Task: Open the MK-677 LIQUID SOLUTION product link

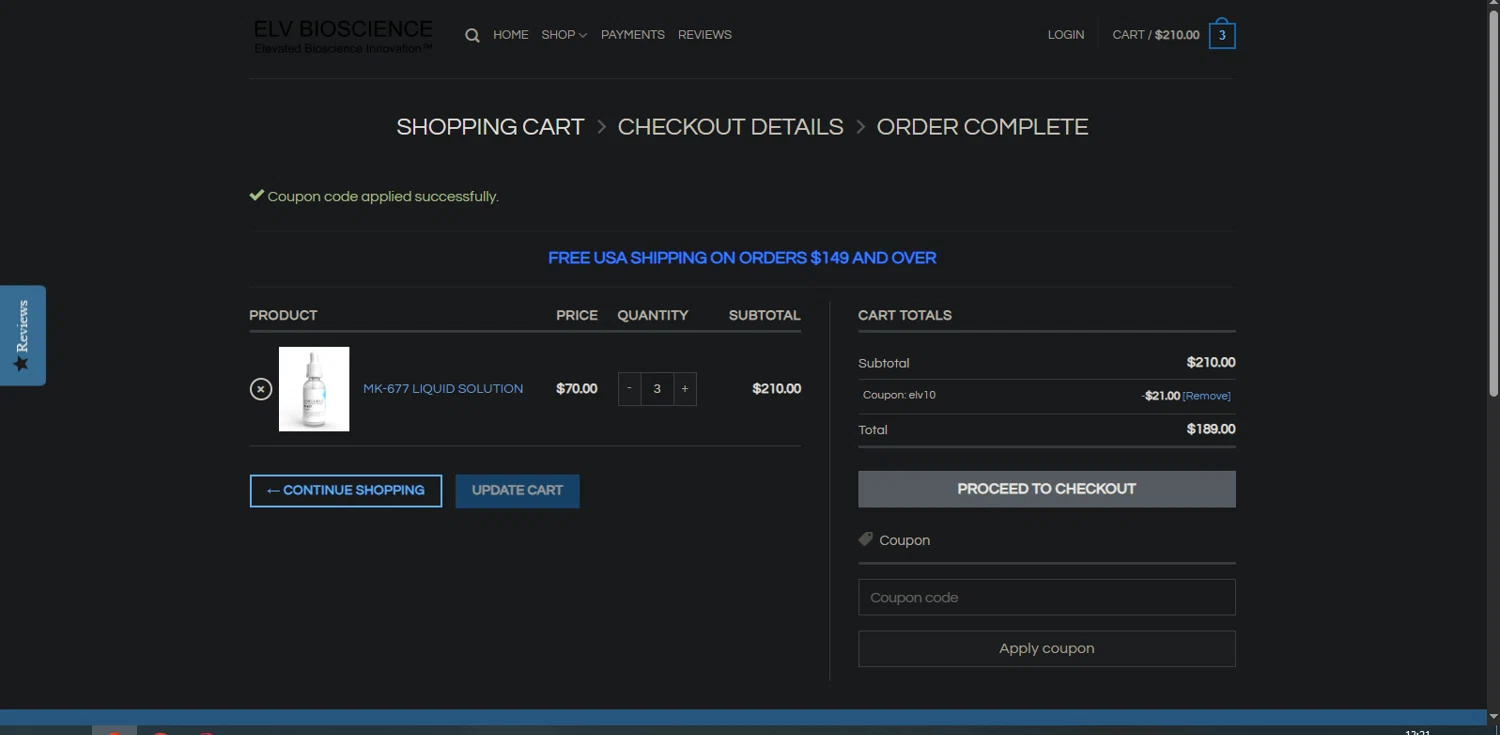Action: click(443, 389)
